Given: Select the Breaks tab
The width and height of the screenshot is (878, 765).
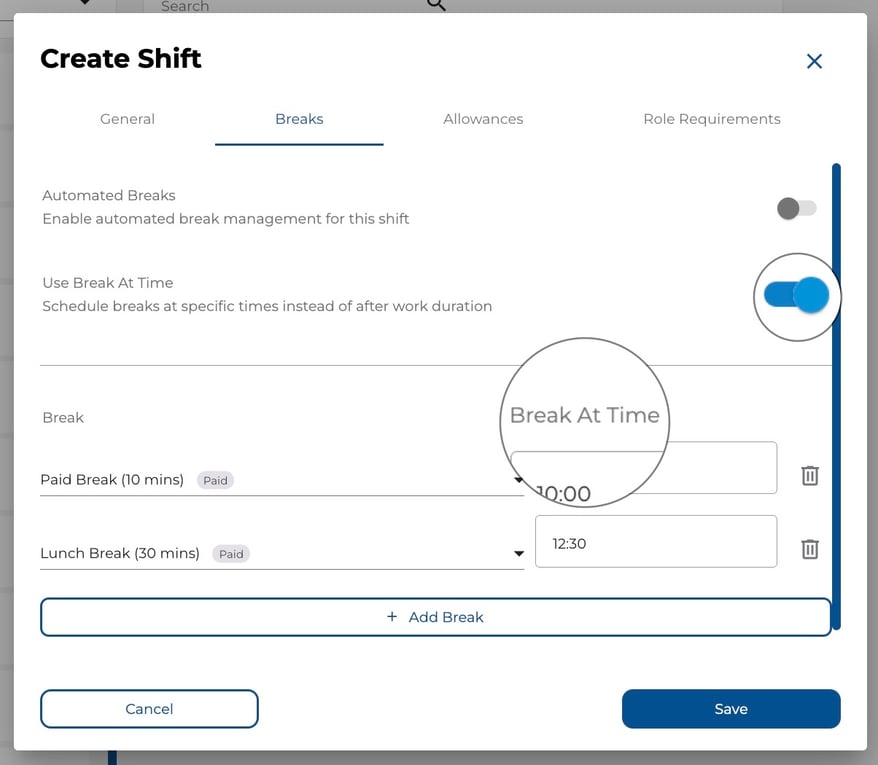Looking at the screenshot, I should (x=299, y=119).
